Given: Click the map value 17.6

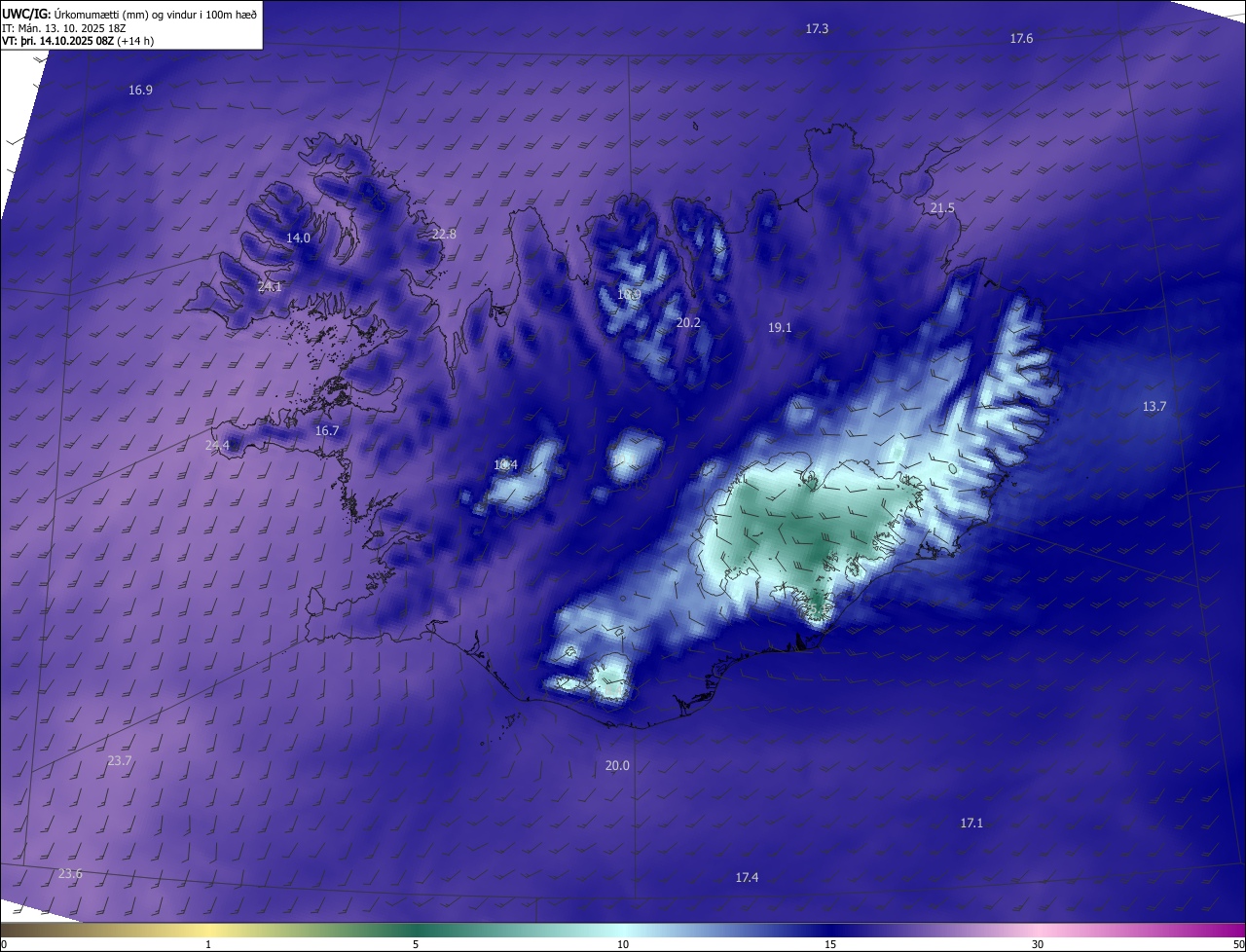Looking at the screenshot, I should click(1021, 39).
